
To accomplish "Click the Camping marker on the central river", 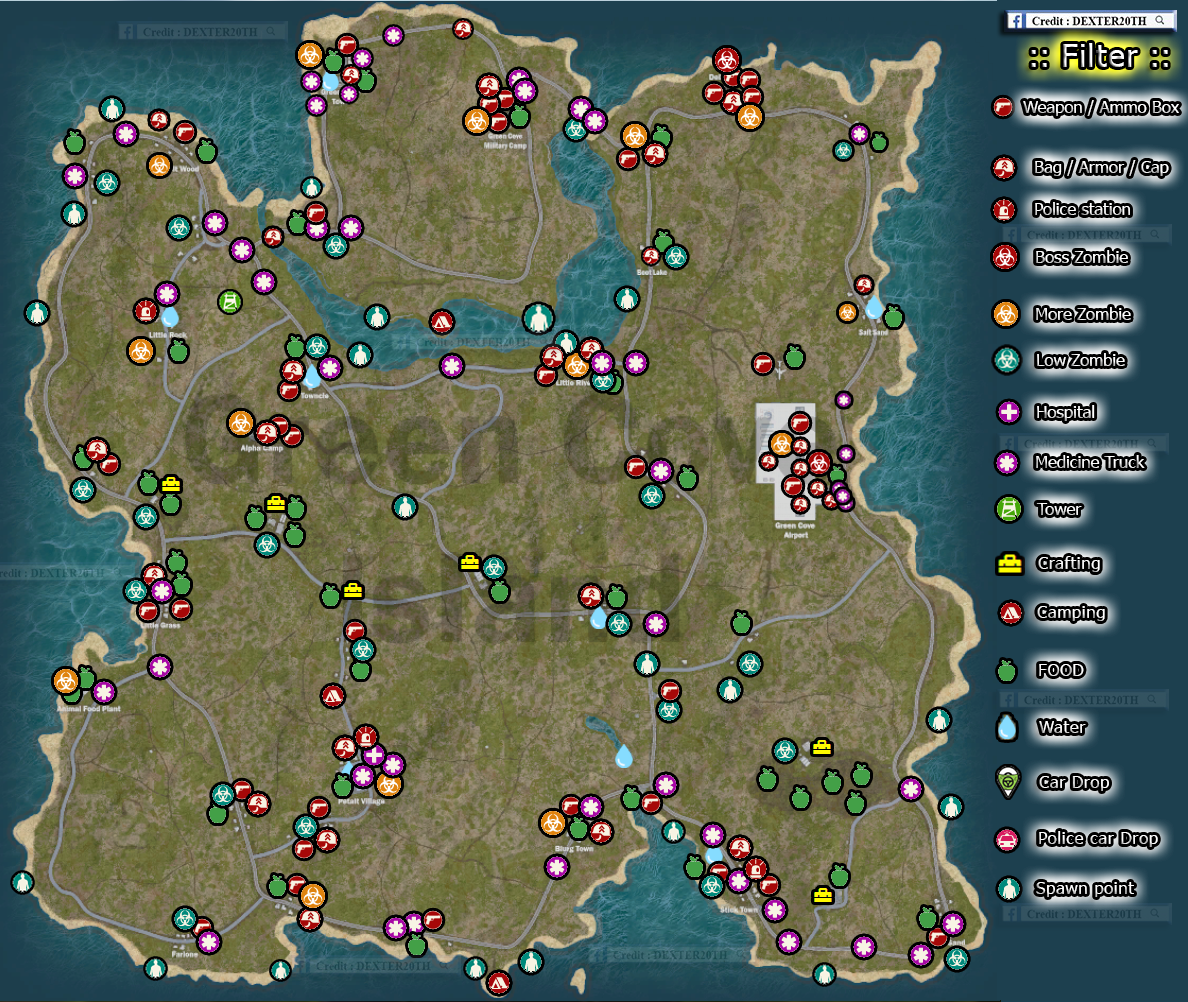I will (x=442, y=322).
